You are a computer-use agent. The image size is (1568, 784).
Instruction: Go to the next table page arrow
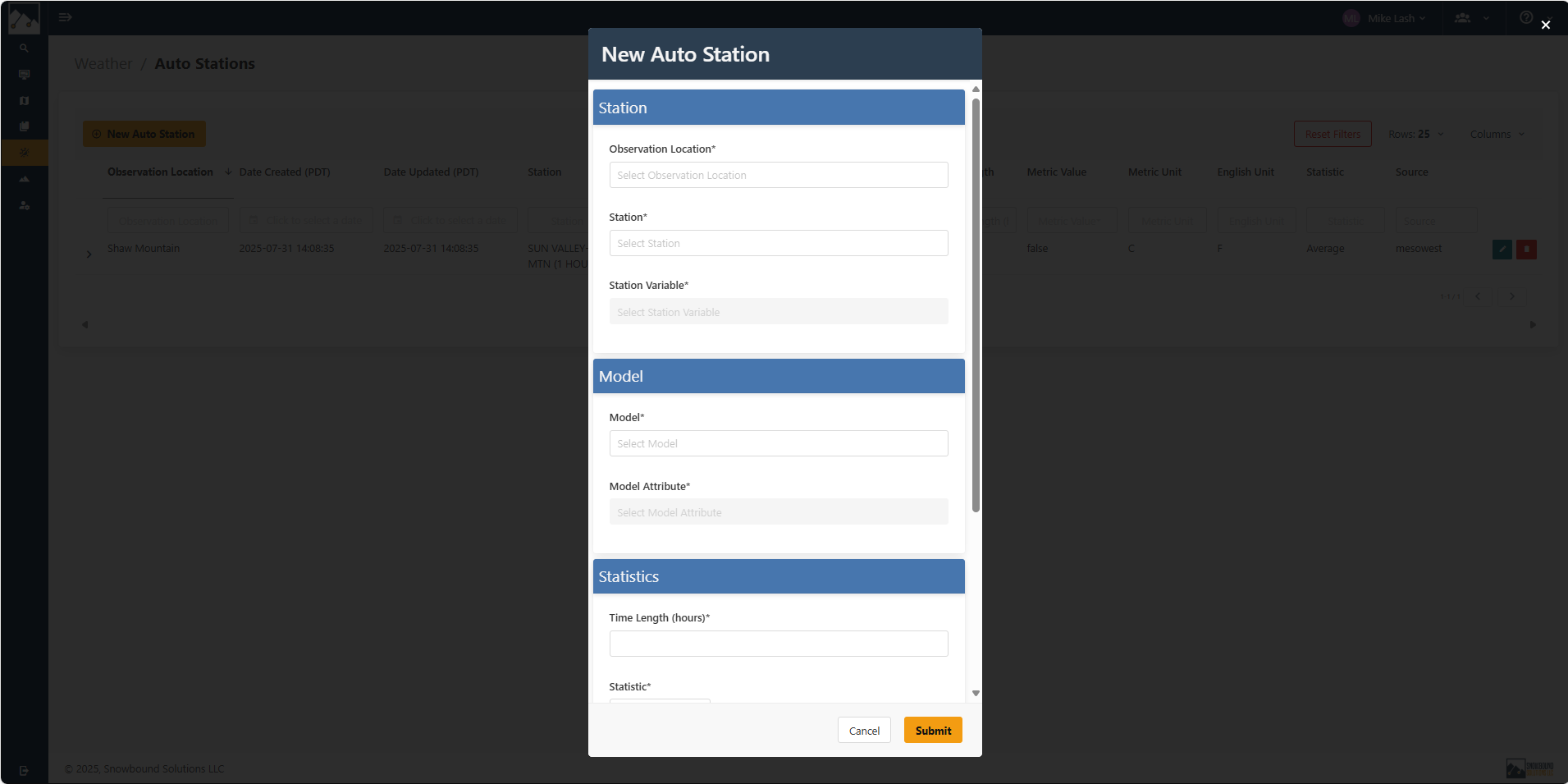tap(1511, 296)
